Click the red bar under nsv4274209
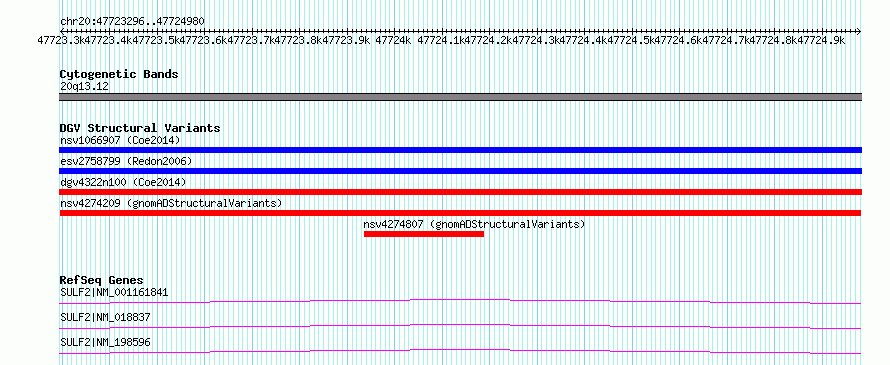The image size is (890, 365). click(x=460, y=213)
